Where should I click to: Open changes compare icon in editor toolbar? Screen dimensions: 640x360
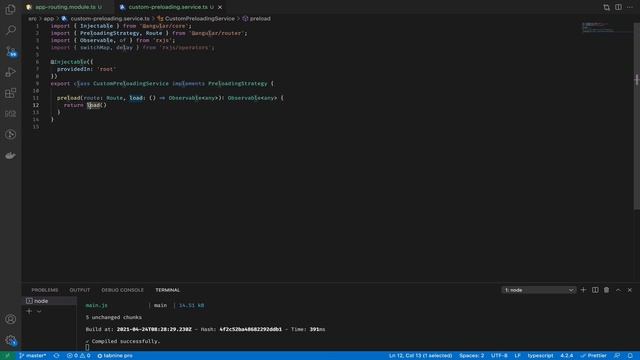[607, 7]
